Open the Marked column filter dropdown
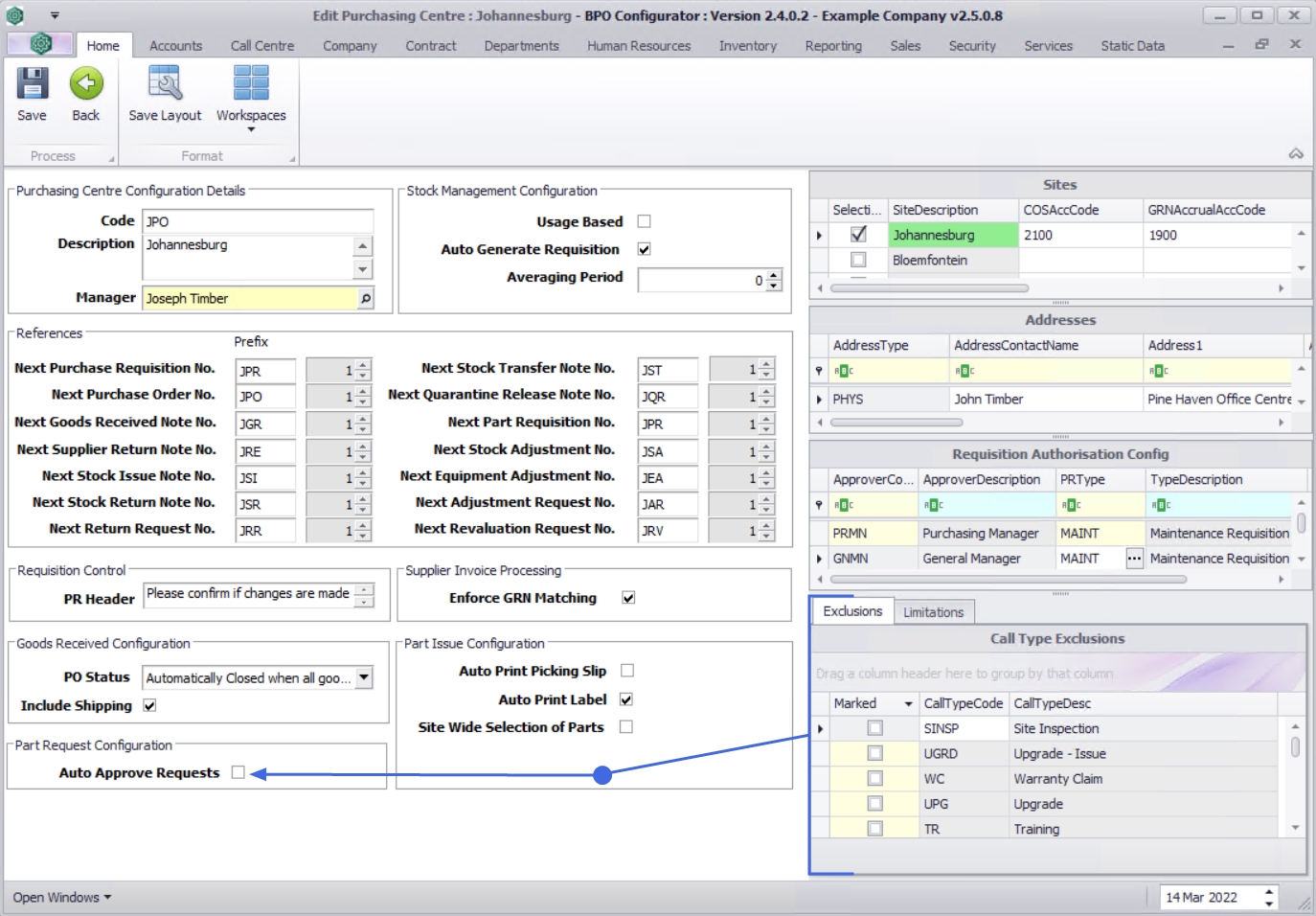This screenshot has height=916, width=1316. coord(908,704)
